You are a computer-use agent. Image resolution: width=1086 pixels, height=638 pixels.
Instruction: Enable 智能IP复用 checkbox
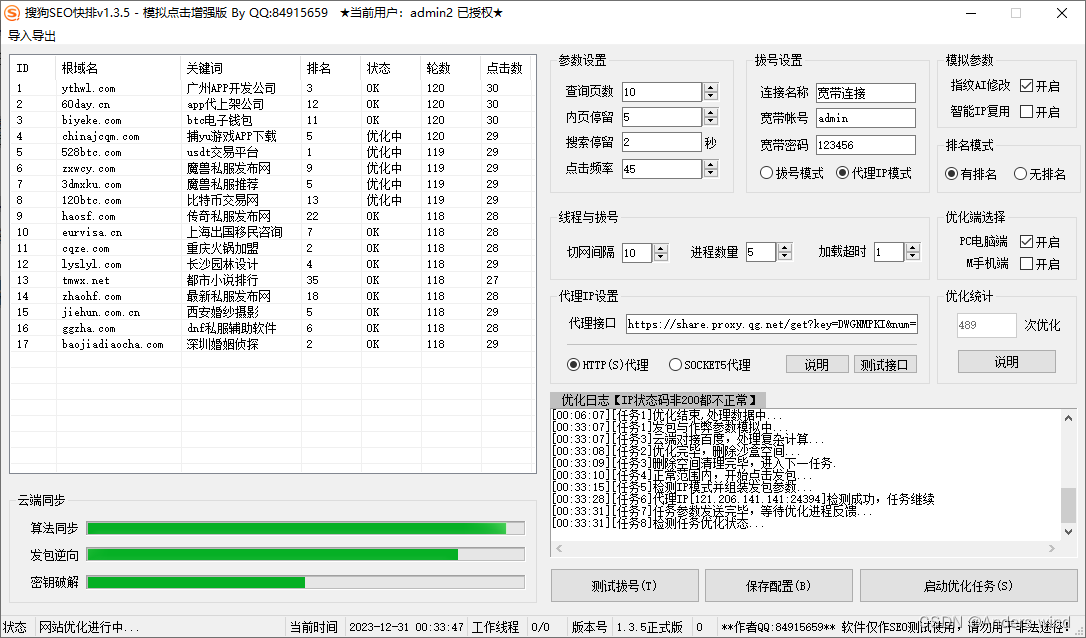click(1026, 112)
